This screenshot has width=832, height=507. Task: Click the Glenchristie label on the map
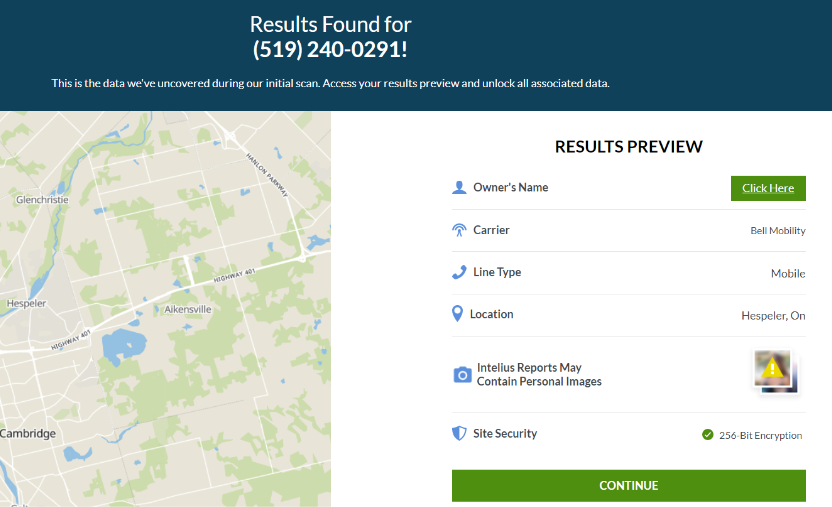42,199
